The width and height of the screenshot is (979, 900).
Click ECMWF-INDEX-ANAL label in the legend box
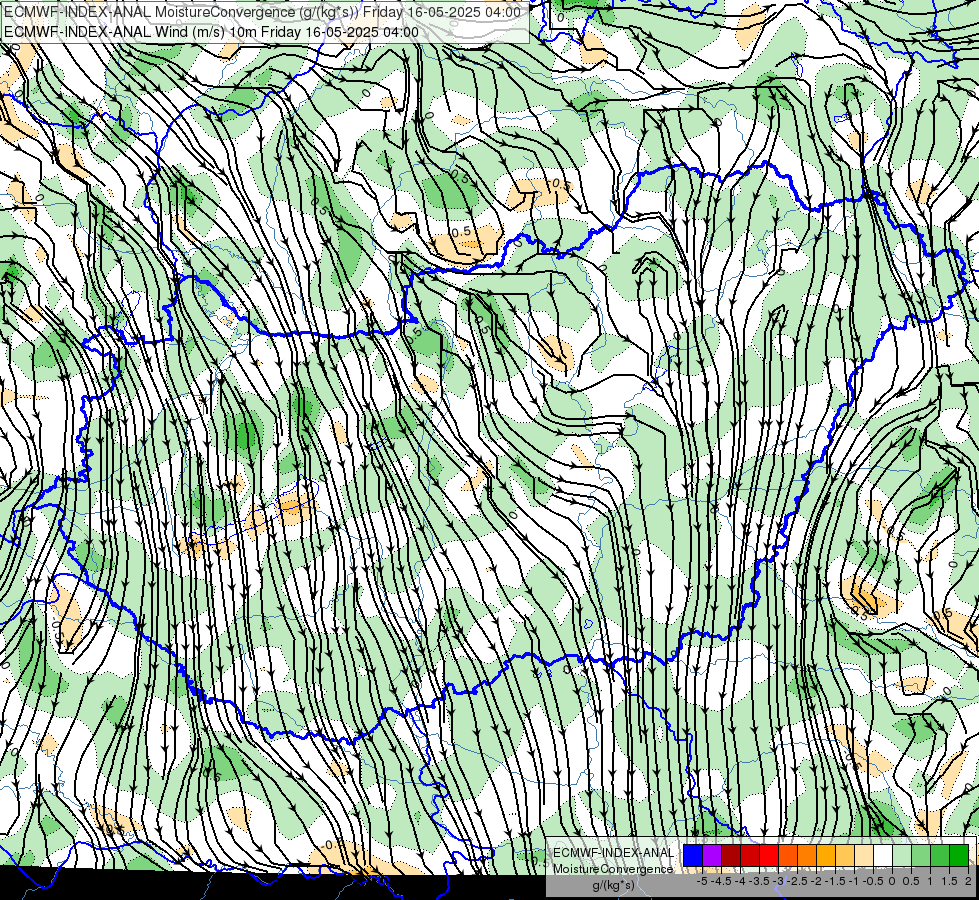tap(613, 853)
